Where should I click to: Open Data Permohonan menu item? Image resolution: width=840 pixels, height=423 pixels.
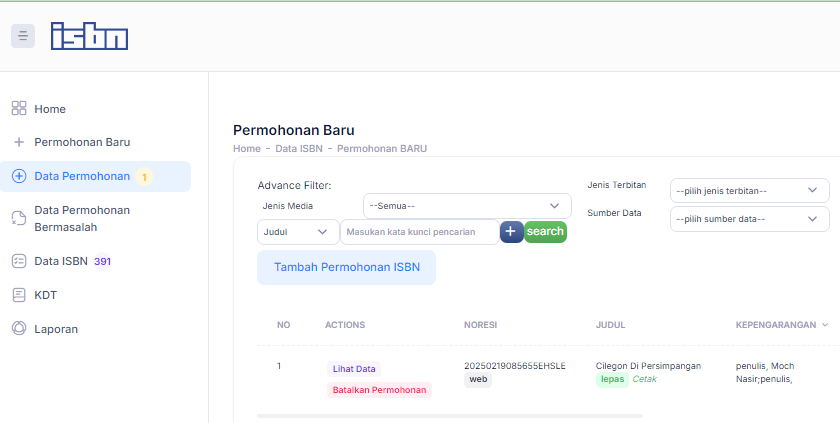click(x=82, y=176)
